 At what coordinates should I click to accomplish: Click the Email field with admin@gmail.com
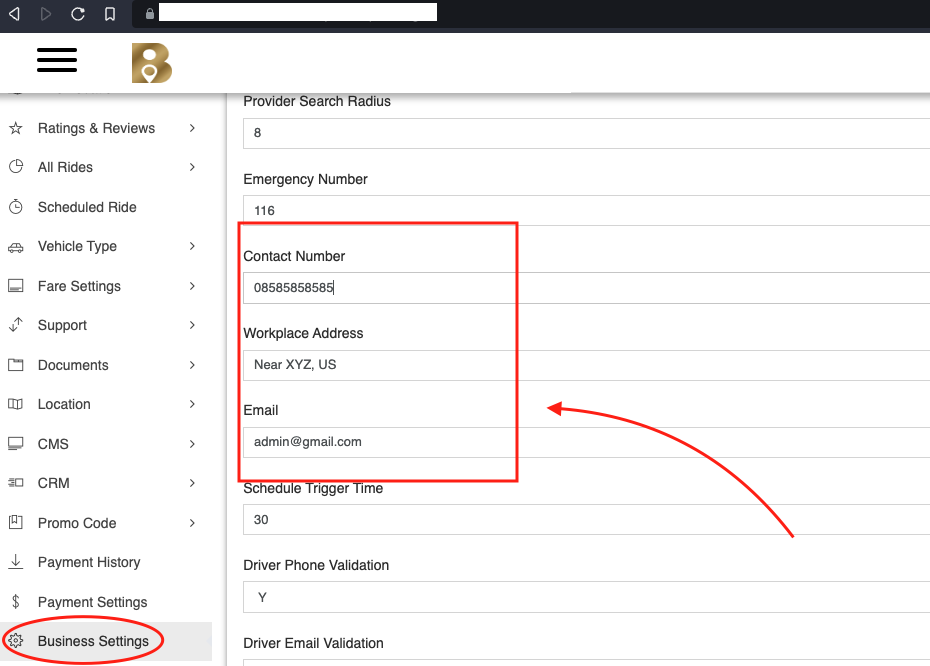pyautogui.click(x=587, y=442)
